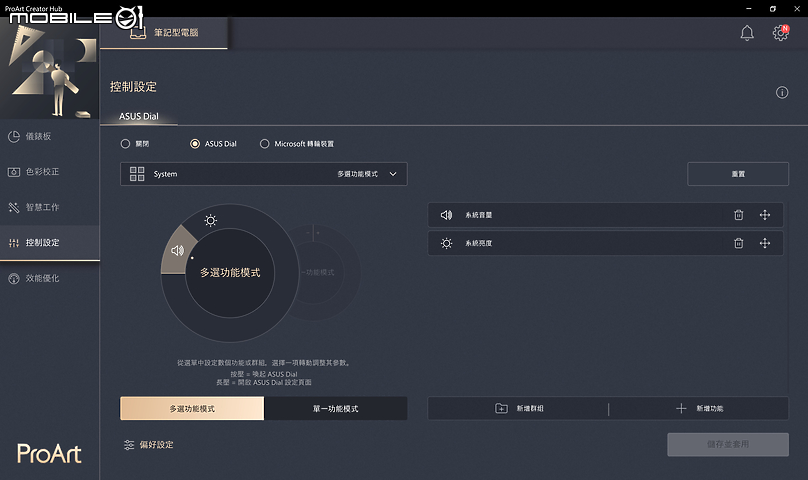This screenshot has height=480, width=808.
Task: Click the move handle of 系統亮度 row
Action: click(765, 243)
